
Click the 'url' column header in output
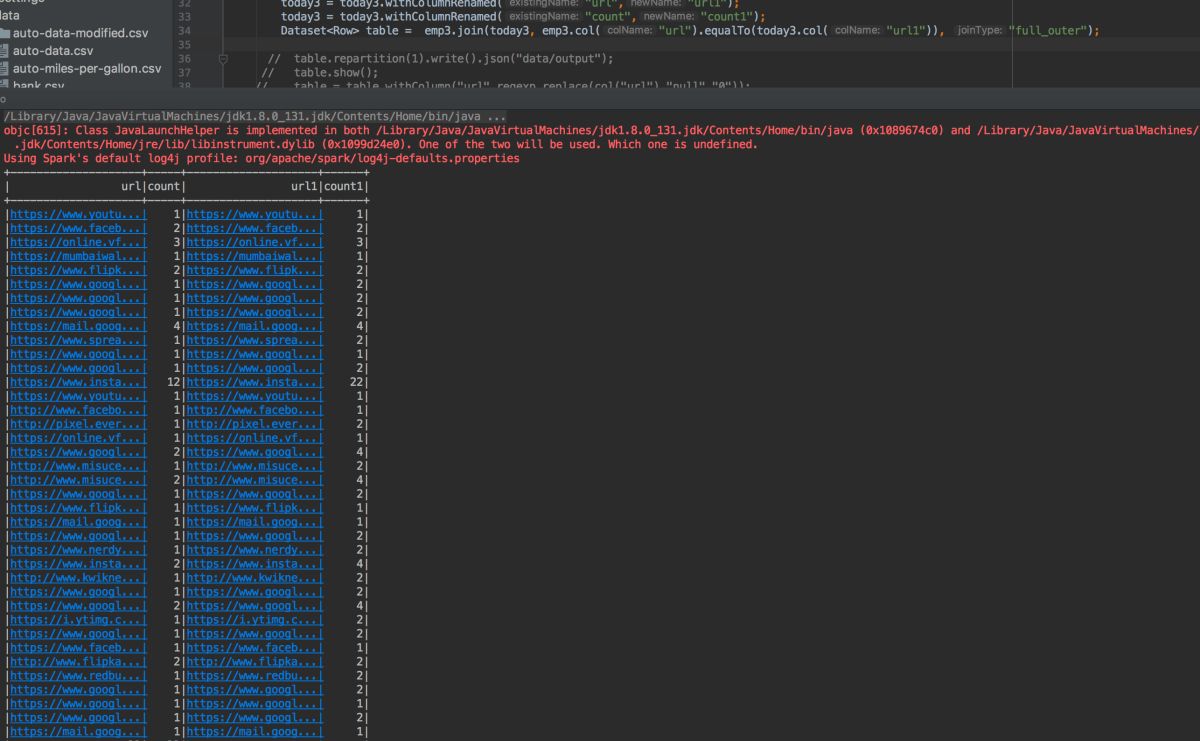(132, 186)
